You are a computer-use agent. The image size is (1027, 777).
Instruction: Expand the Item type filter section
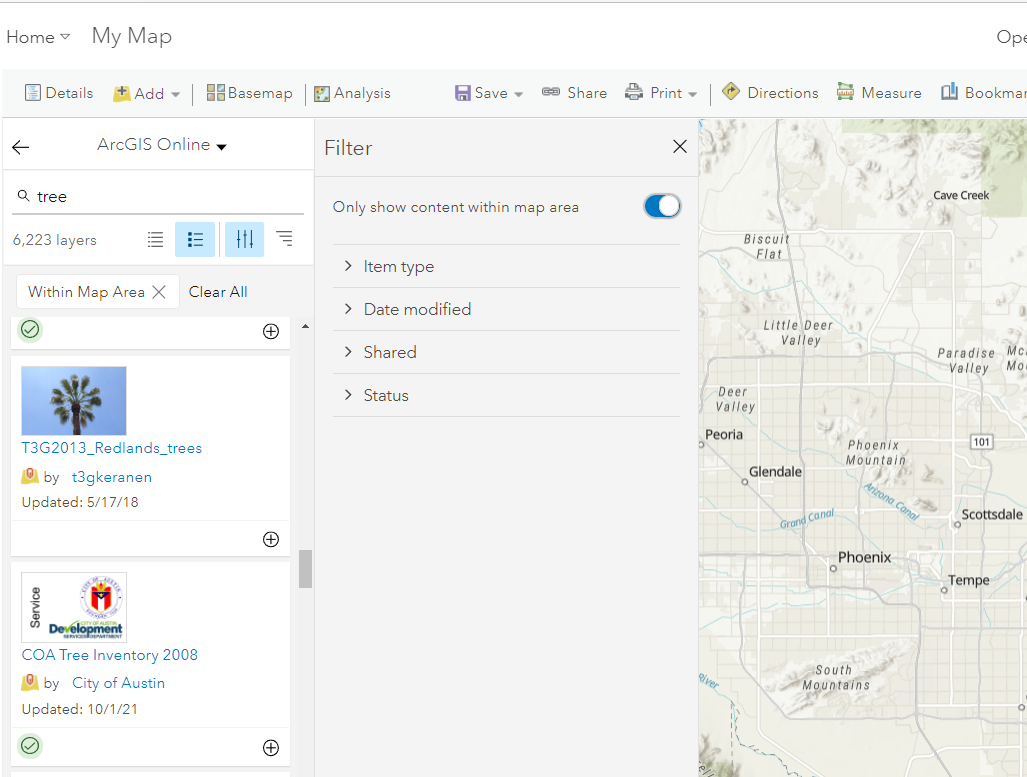coord(506,267)
